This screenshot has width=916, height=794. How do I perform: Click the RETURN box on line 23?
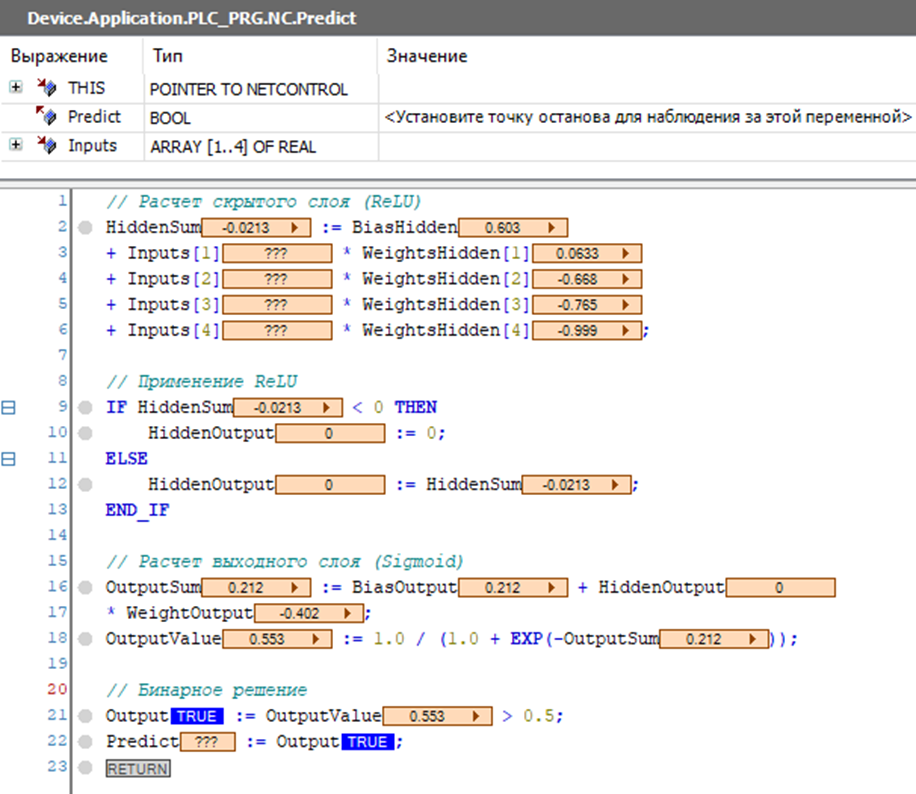[137, 768]
